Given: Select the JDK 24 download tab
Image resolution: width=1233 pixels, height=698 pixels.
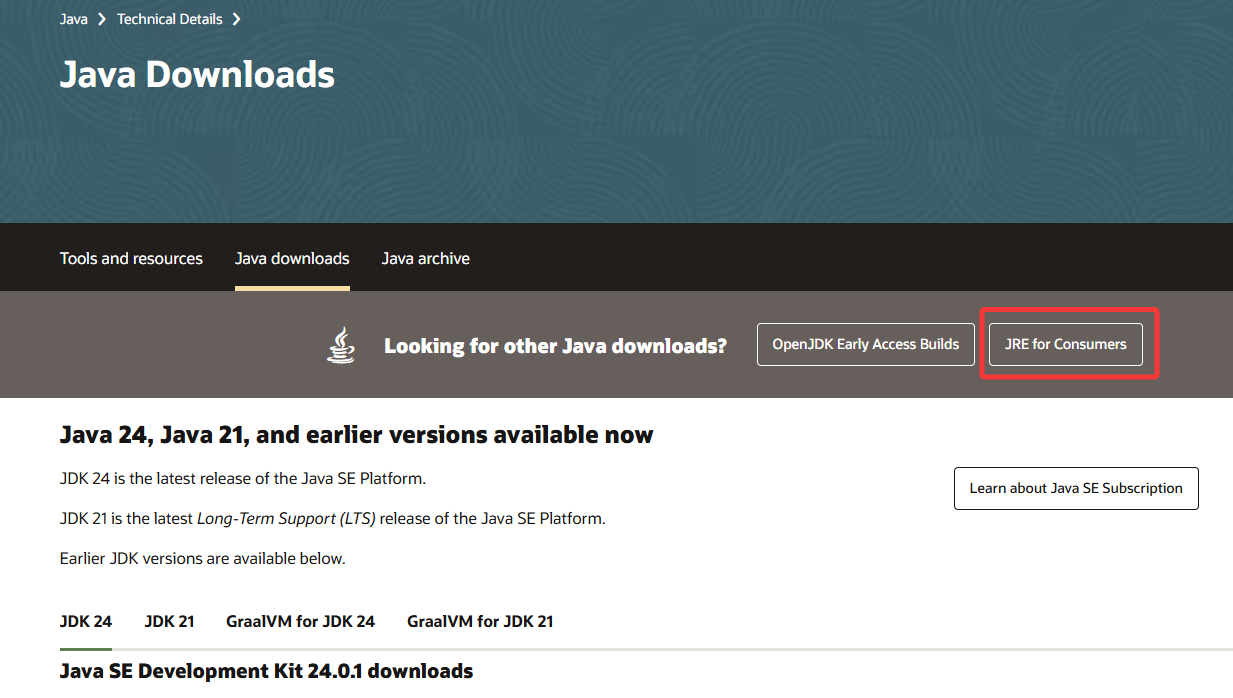Looking at the screenshot, I should coord(85,621).
